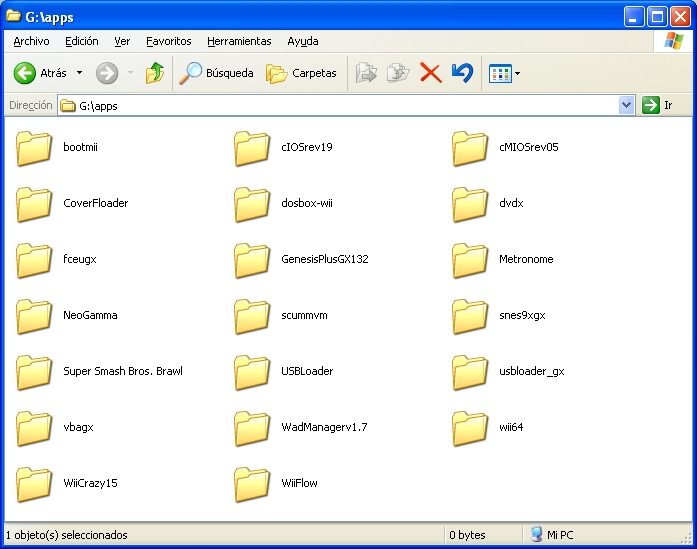Select the snes9xgx folder
The height and width of the screenshot is (549, 697).
(x=471, y=316)
